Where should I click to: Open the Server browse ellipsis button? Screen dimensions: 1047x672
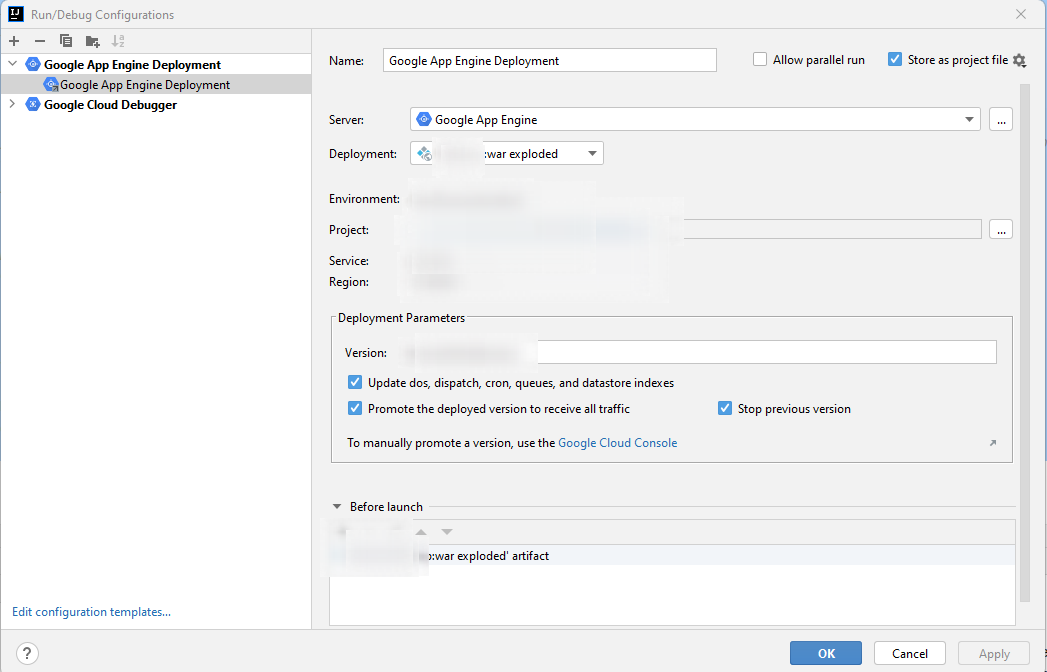pyautogui.click(x=1001, y=120)
